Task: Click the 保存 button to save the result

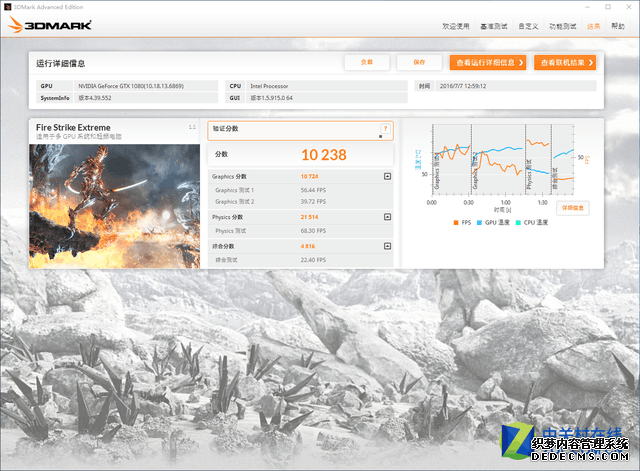Action: [419, 62]
